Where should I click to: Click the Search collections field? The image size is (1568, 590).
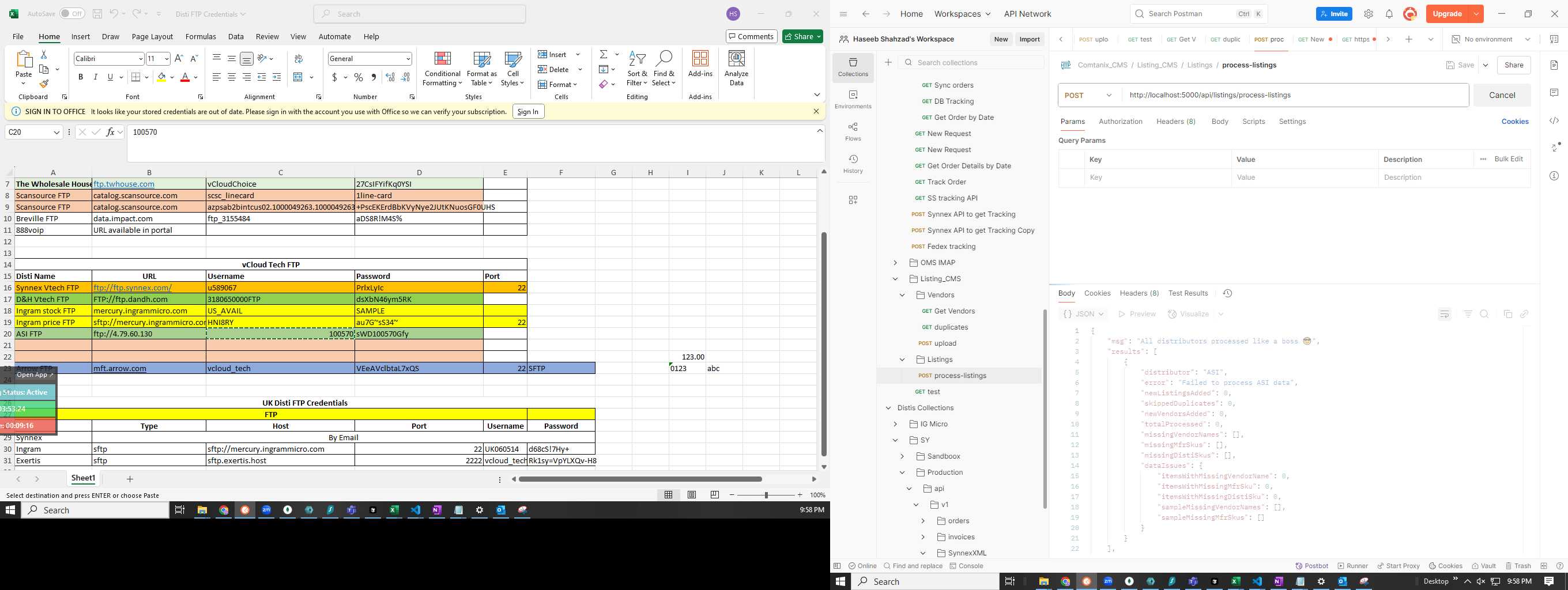(x=971, y=63)
